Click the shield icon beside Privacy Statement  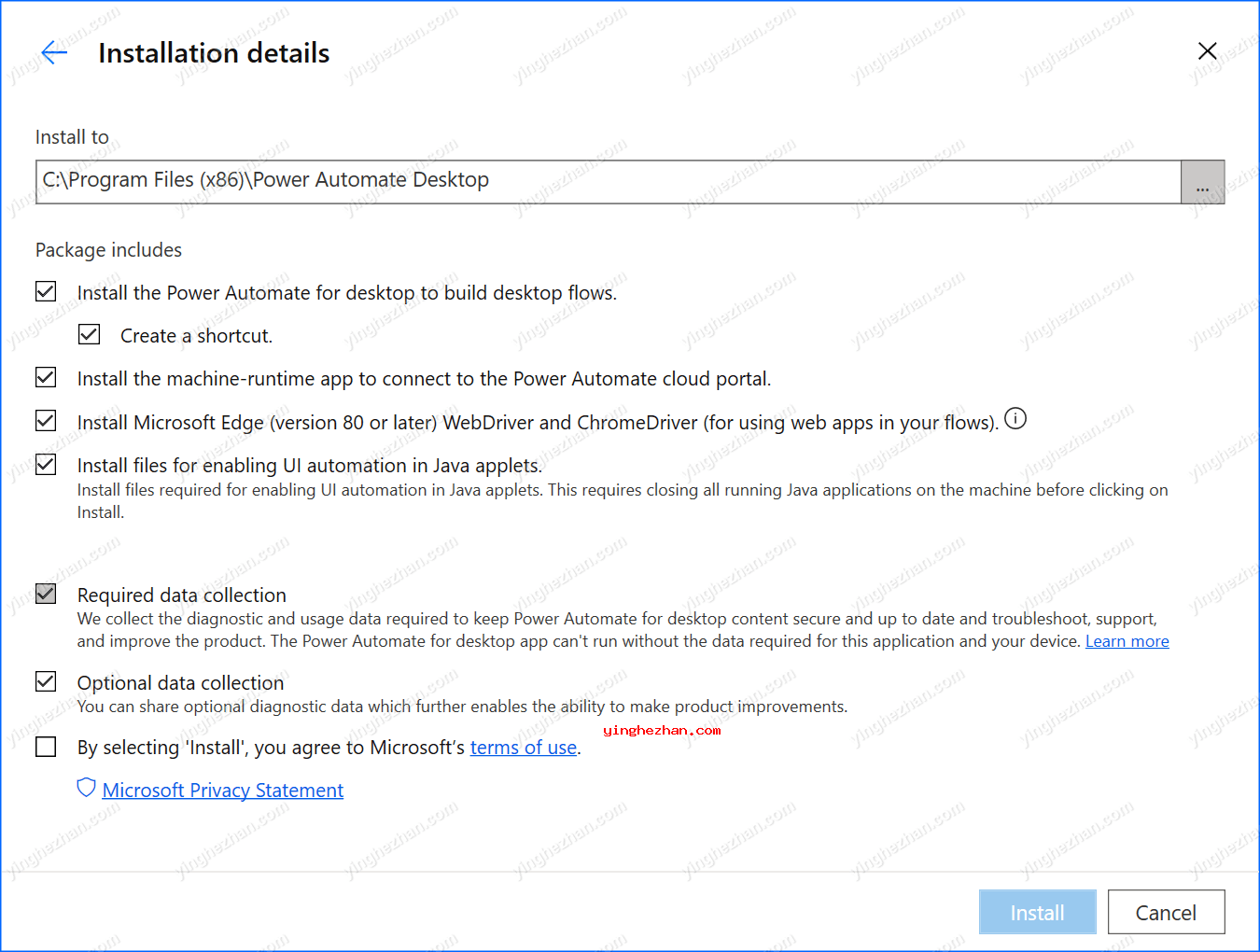(86, 789)
